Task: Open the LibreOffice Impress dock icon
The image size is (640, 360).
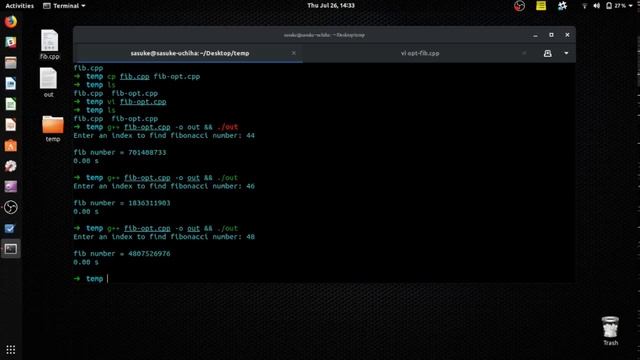Action: [11, 124]
